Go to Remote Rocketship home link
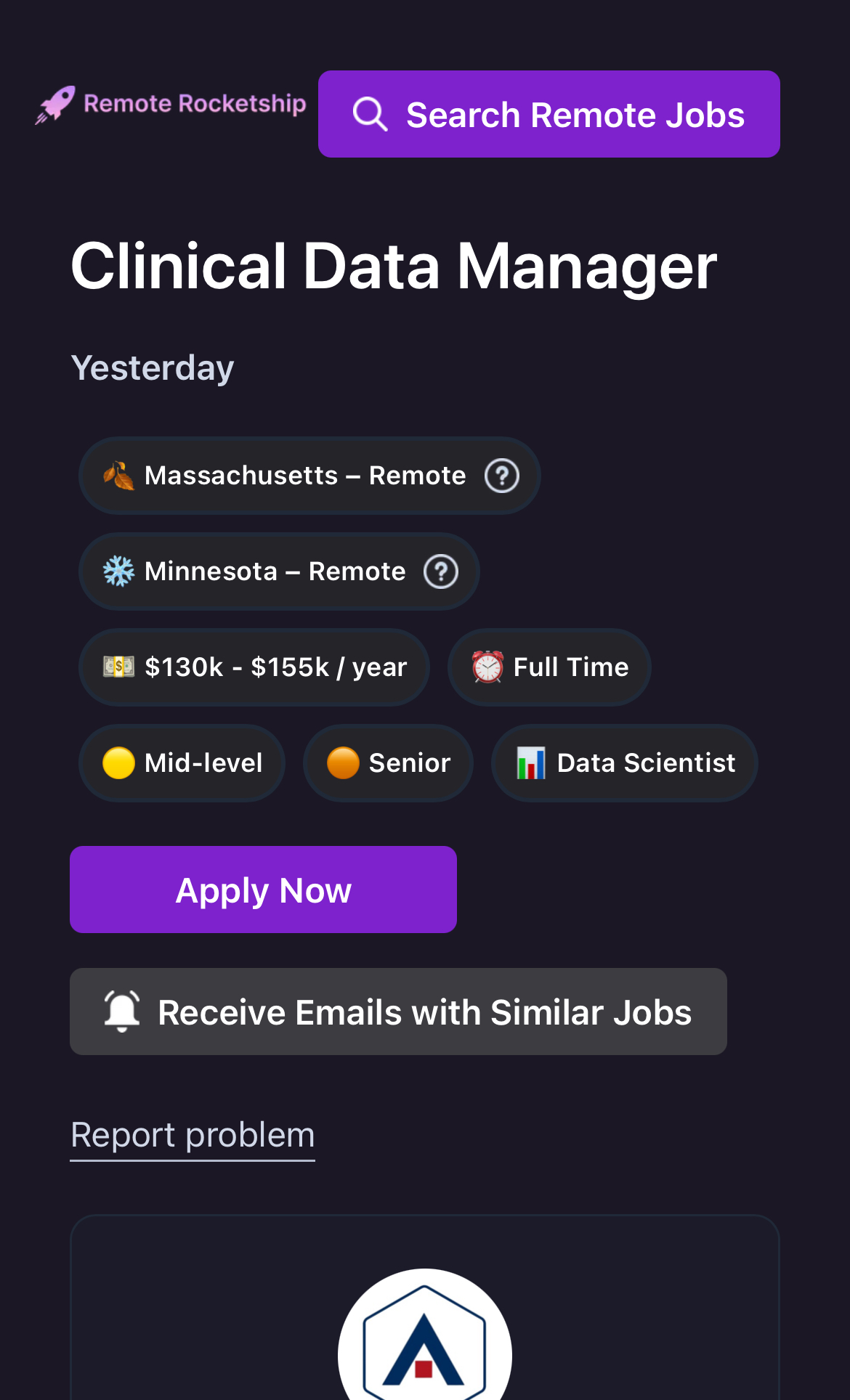850x1400 pixels. pos(195,104)
